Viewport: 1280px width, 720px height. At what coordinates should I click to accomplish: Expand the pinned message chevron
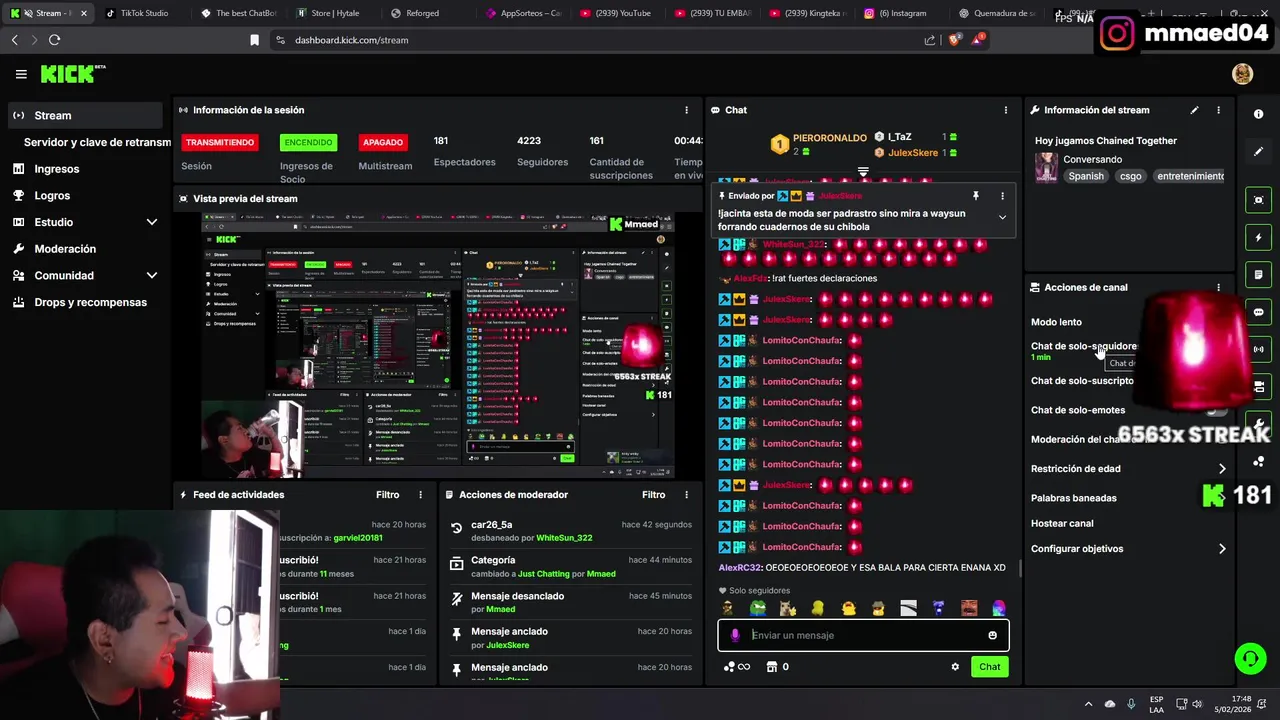[1002, 217]
